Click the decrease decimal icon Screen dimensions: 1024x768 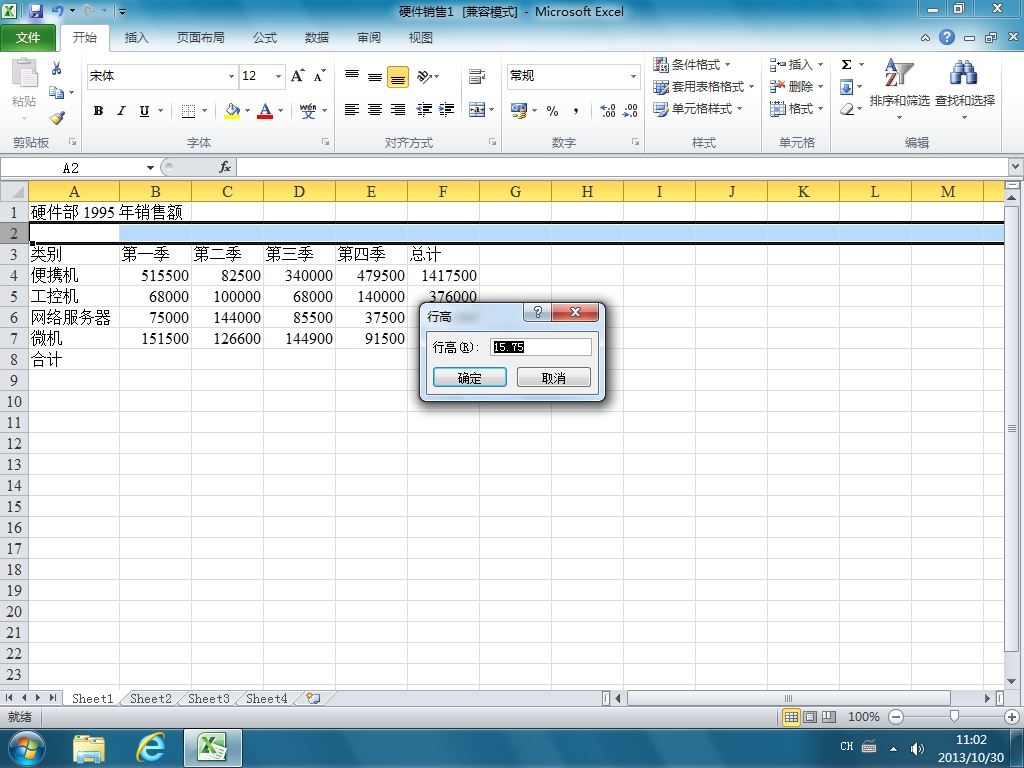pos(630,110)
